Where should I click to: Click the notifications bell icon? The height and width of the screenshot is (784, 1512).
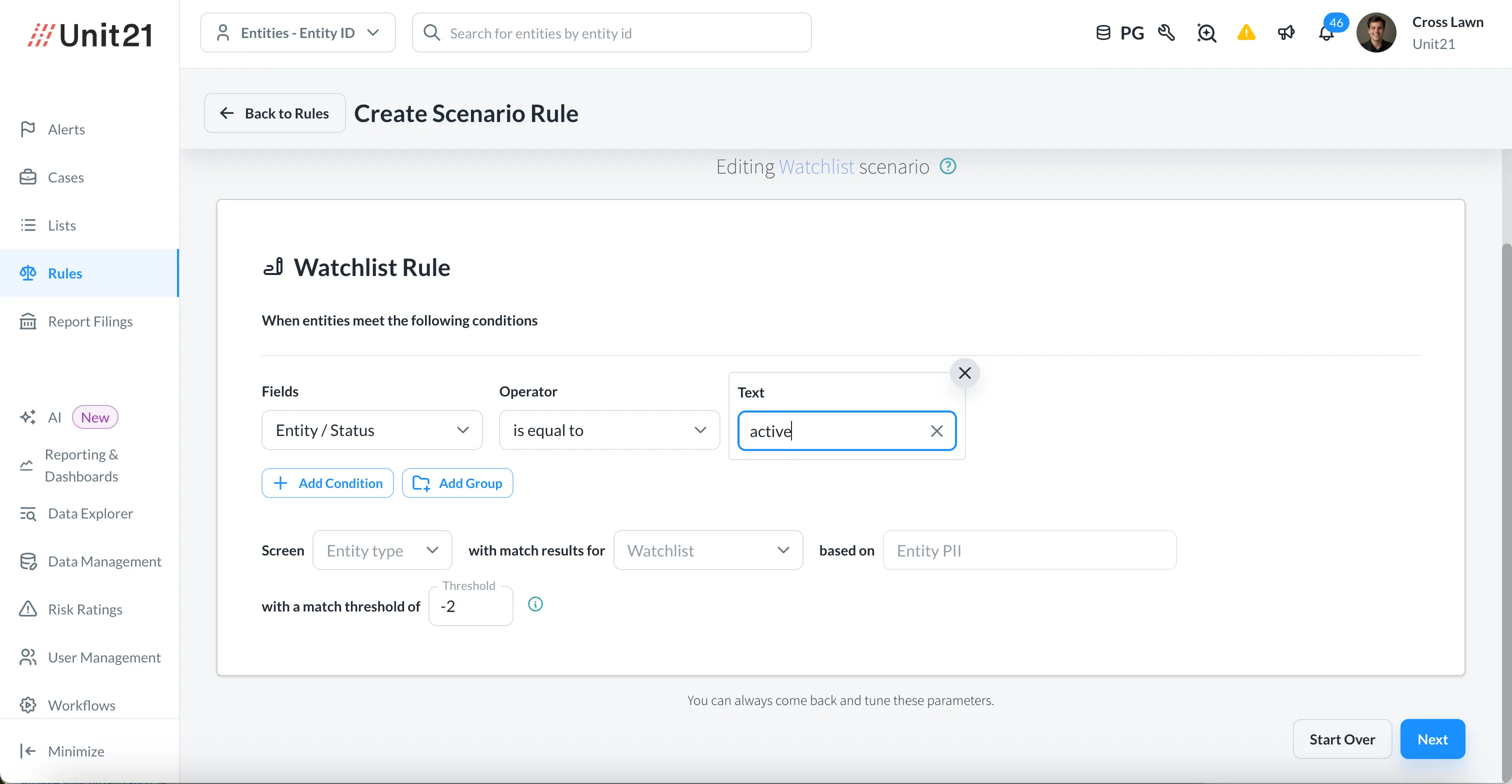click(1326, 33)
